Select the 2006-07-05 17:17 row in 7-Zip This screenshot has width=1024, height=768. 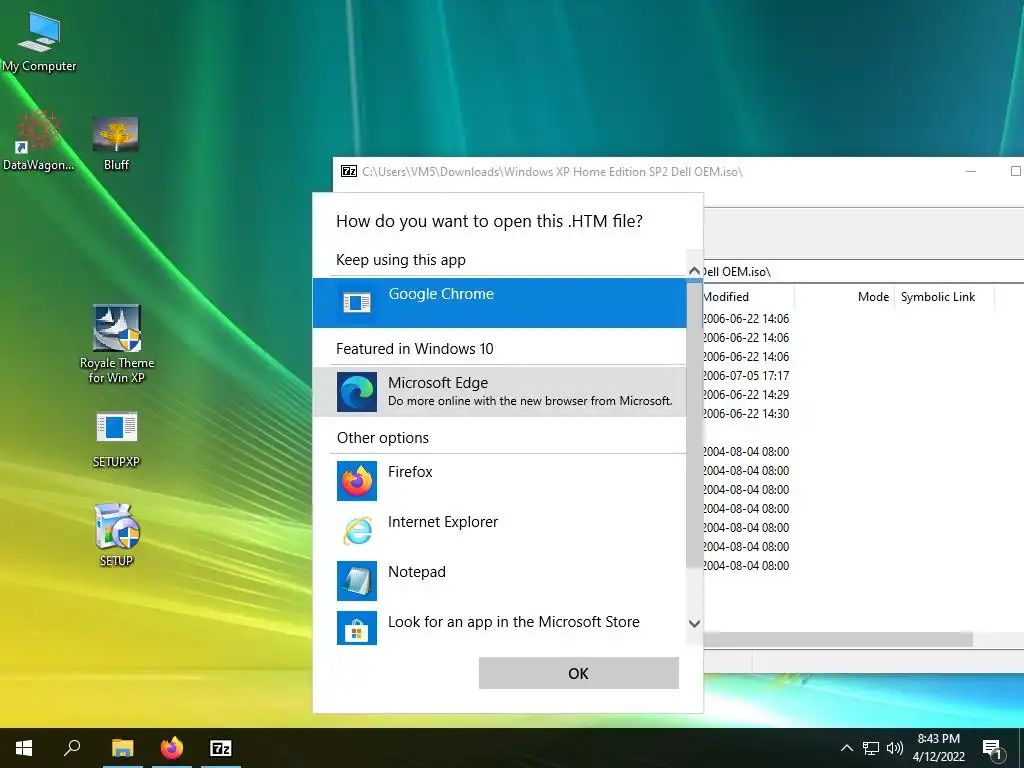pyautogui.click(x=862, y=376)
